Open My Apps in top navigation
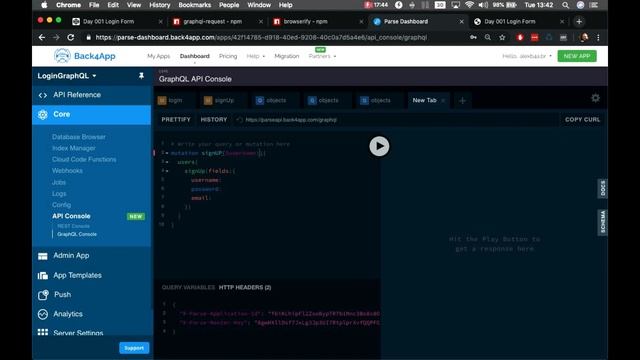Viewport: 640px width, 360px height. [x=158, y=56]
